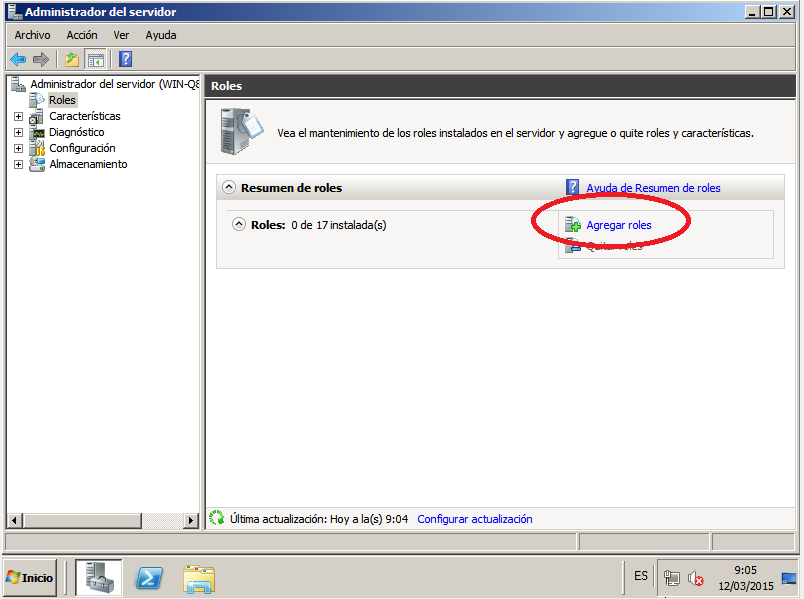Expand the Almacenamiento tree node

(18, 164)
